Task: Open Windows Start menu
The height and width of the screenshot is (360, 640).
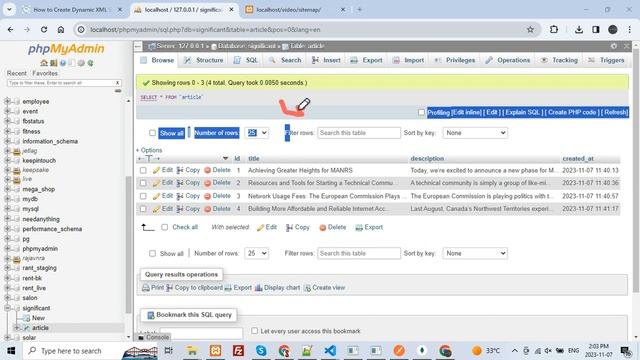Action: 11,351
